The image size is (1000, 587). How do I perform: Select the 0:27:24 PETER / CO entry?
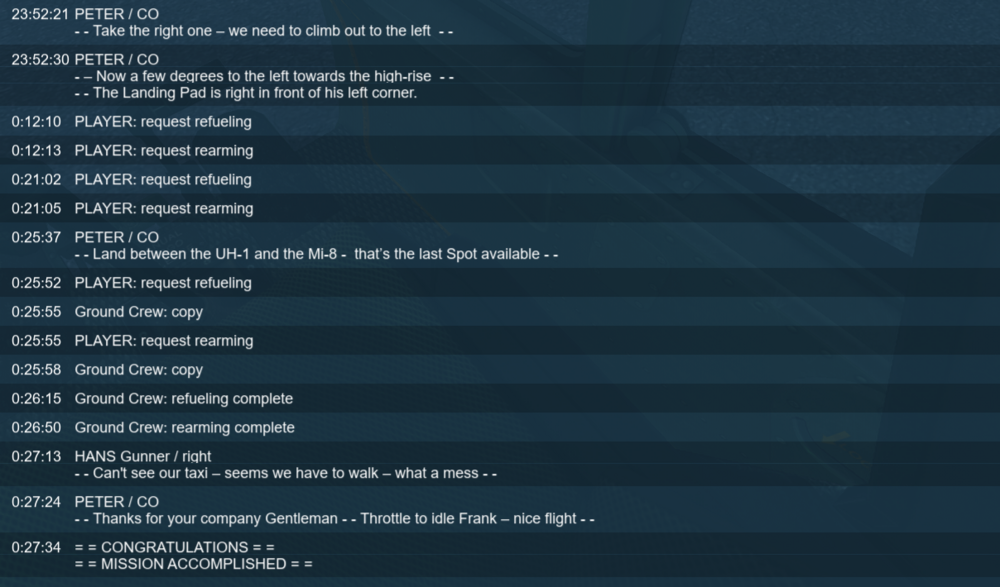(x=500, y=510)
